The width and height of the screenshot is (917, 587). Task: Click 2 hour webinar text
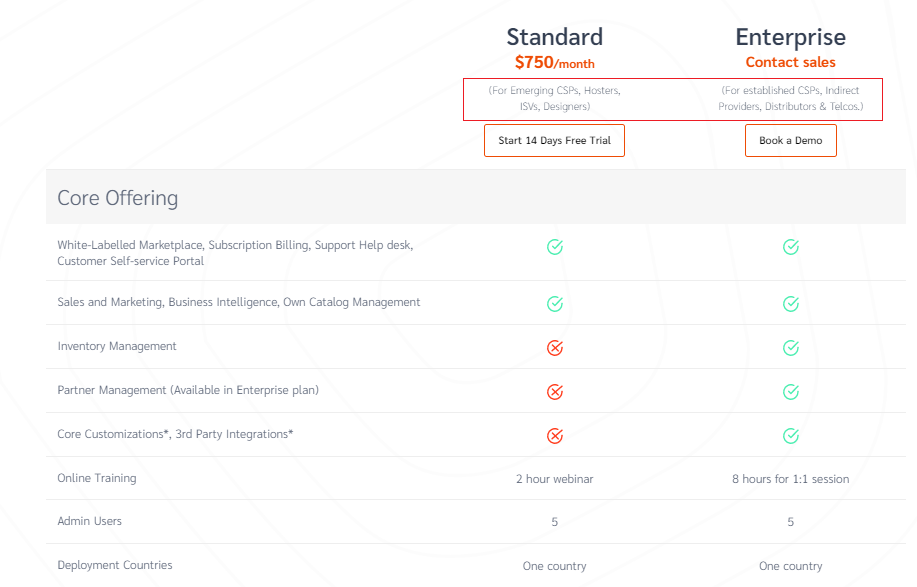pyautogui.click(x=554, y=479)
